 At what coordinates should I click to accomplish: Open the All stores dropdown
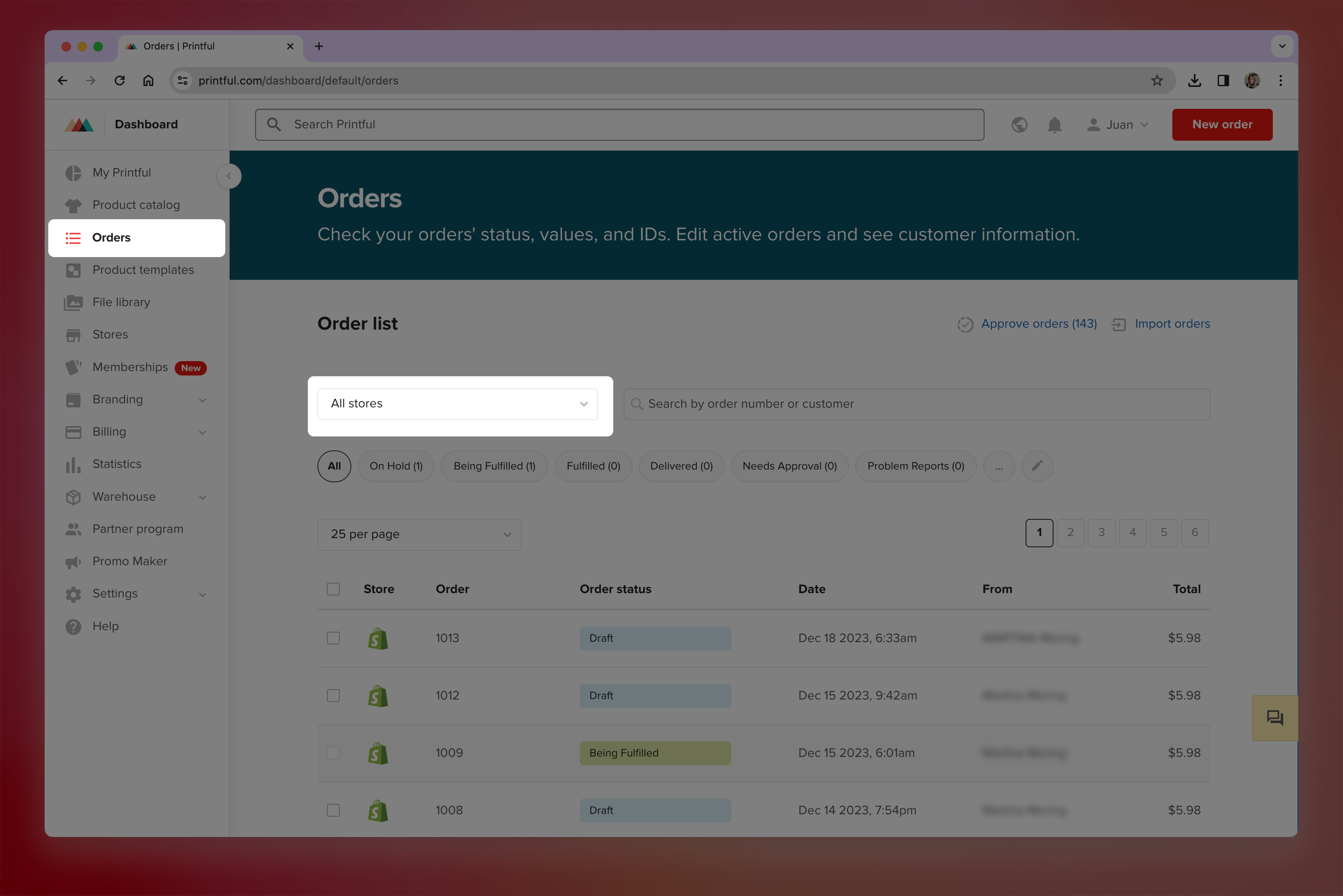[457, 404]
